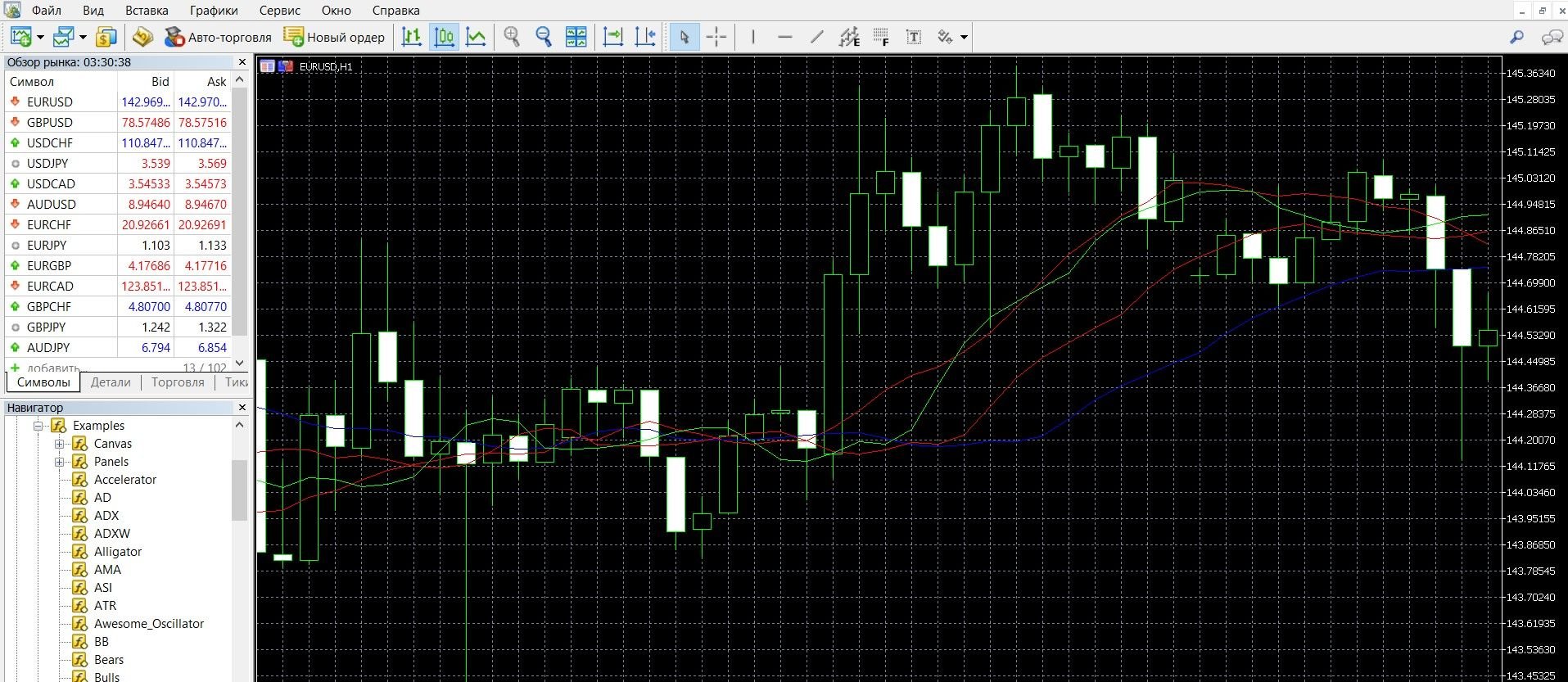Close the Обзор рынка panel
This screenshot has width=1568, height=682.
click(x=242, y=62)
